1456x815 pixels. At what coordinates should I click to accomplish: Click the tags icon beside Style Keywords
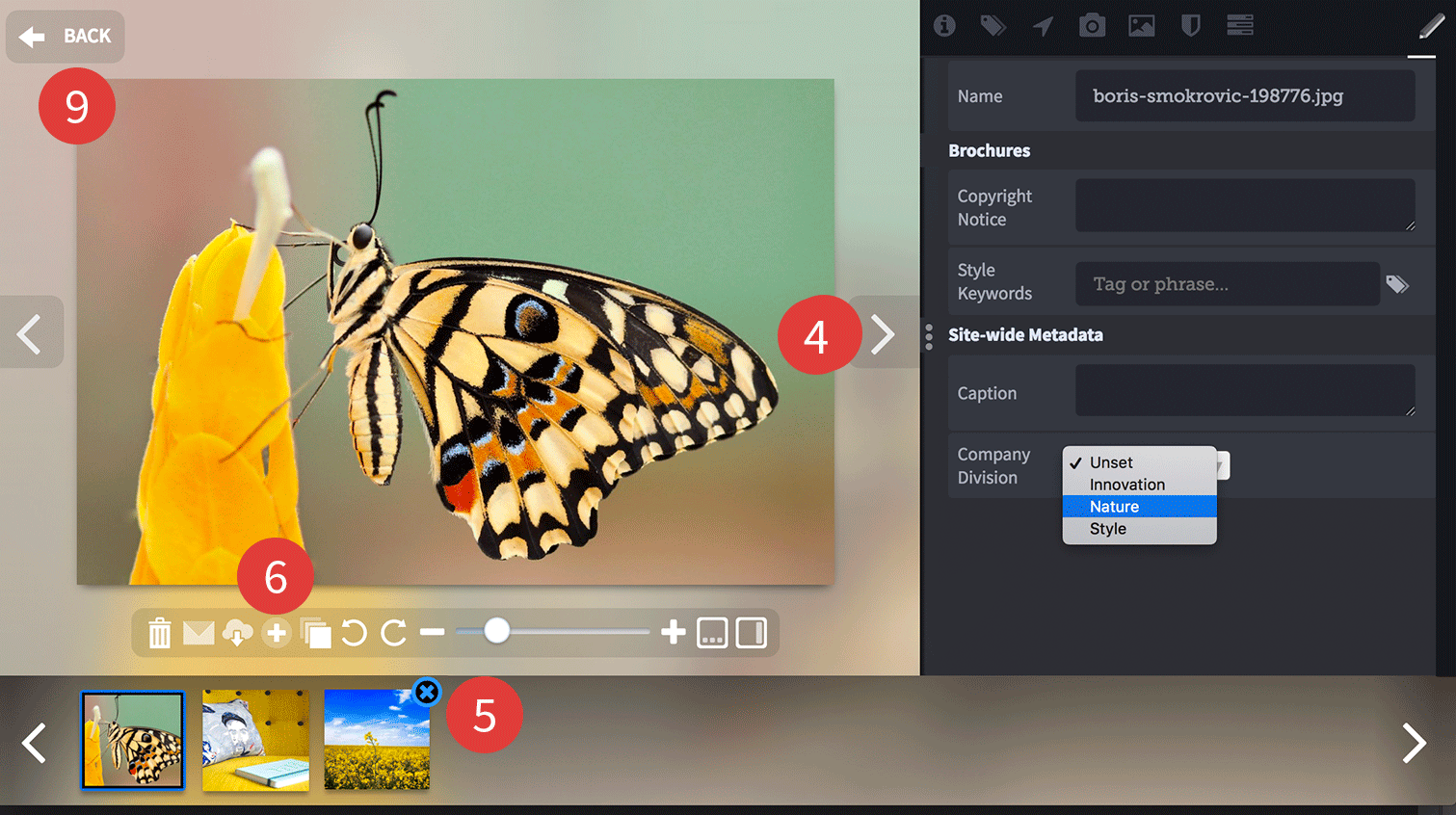(x=1397, y=284)
